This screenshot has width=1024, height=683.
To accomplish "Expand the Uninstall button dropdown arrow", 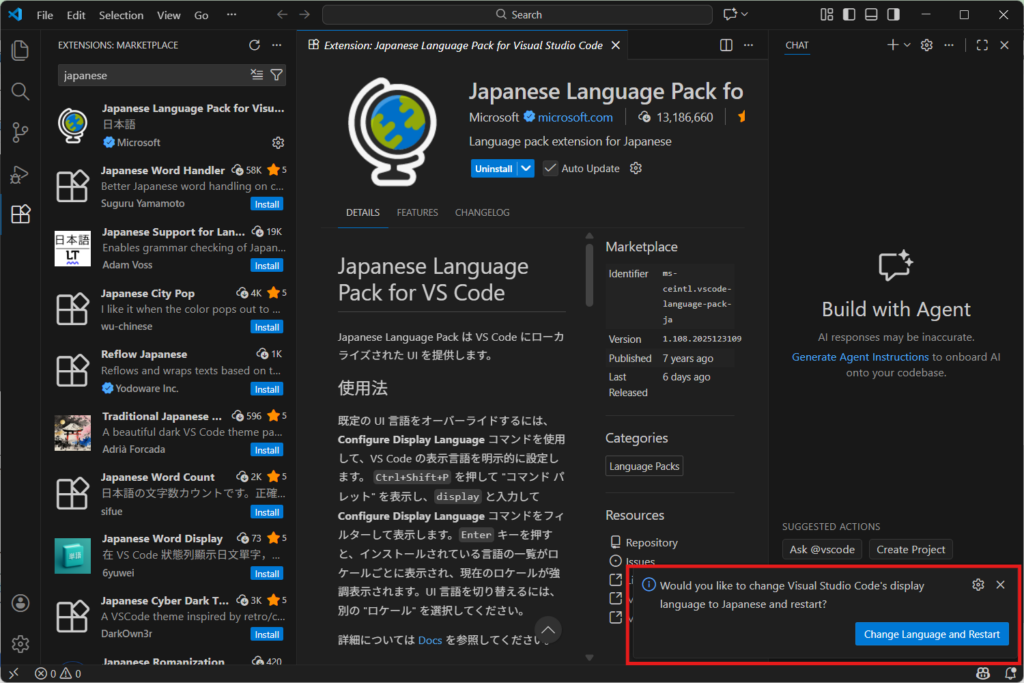I will click(526, 169).
